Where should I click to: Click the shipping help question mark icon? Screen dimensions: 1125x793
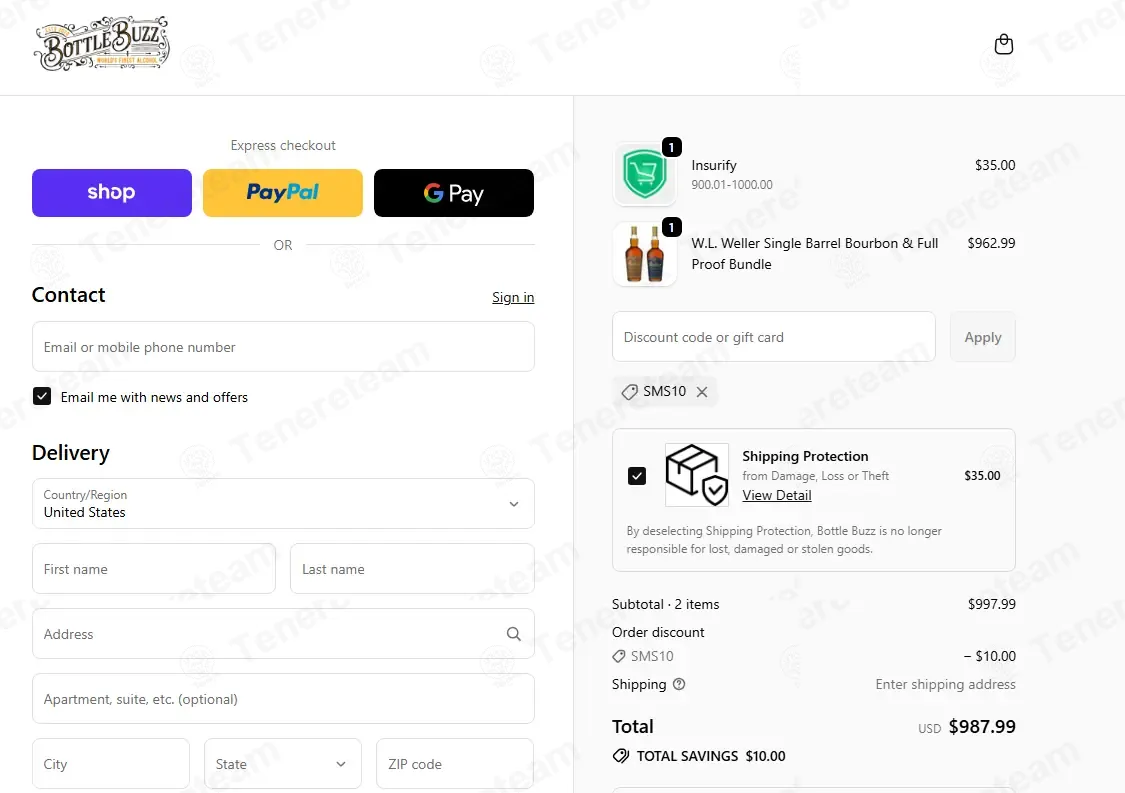679,684
